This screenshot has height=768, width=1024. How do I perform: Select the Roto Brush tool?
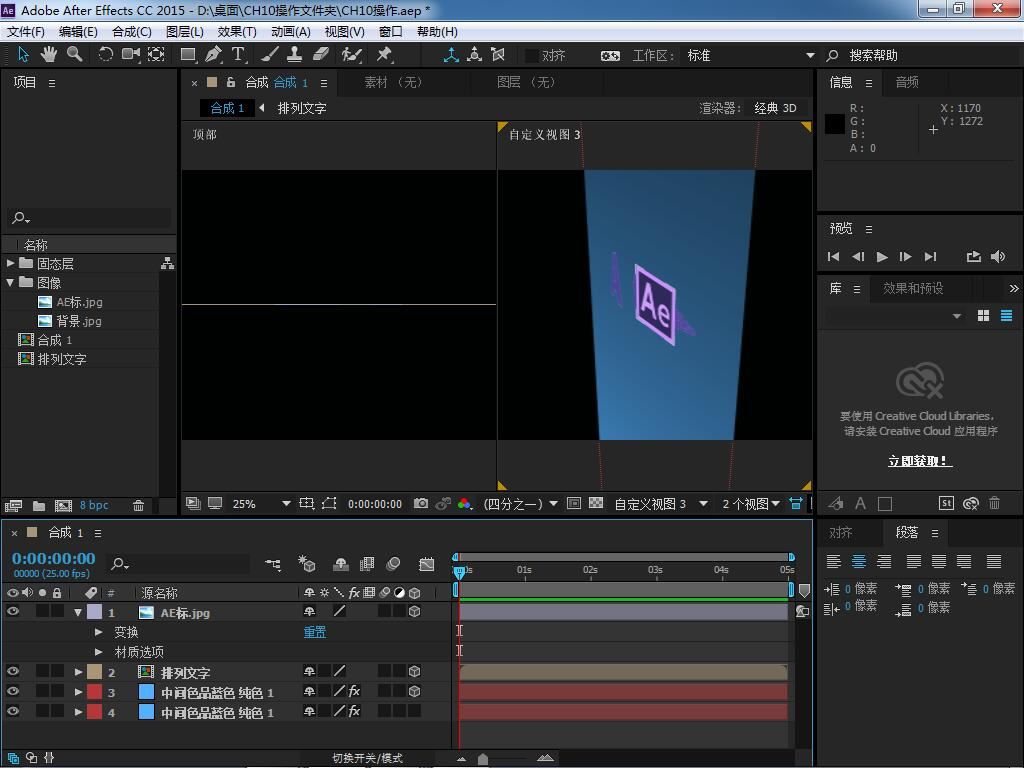(x=351, y=54)
